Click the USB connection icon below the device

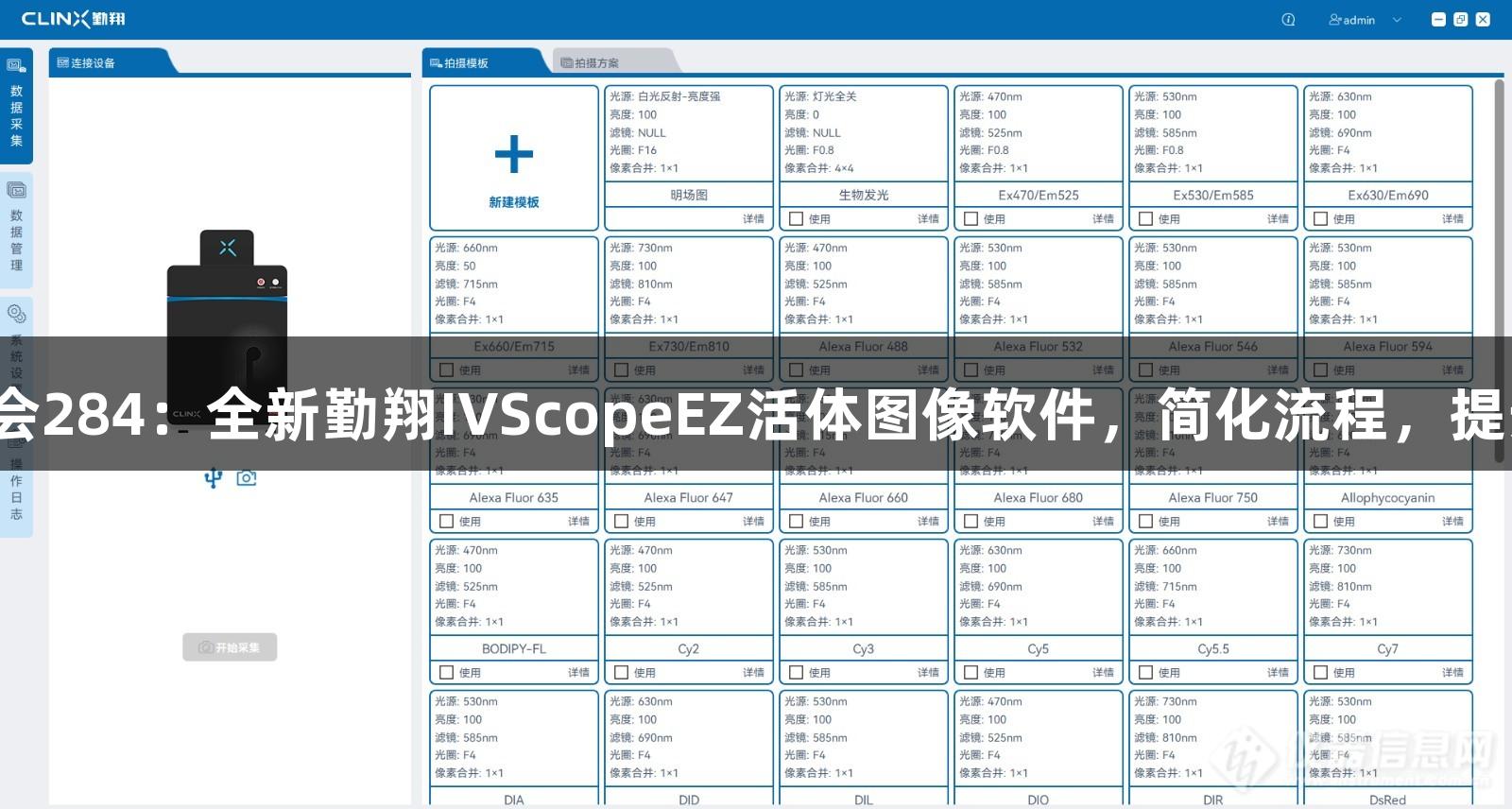(214, 478)
